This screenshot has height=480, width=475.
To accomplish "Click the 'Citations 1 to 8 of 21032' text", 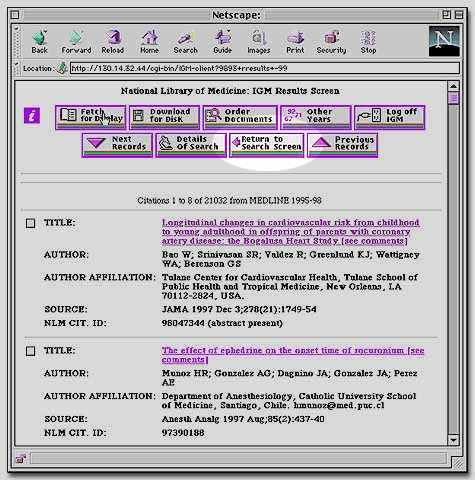I will [229, 201].
